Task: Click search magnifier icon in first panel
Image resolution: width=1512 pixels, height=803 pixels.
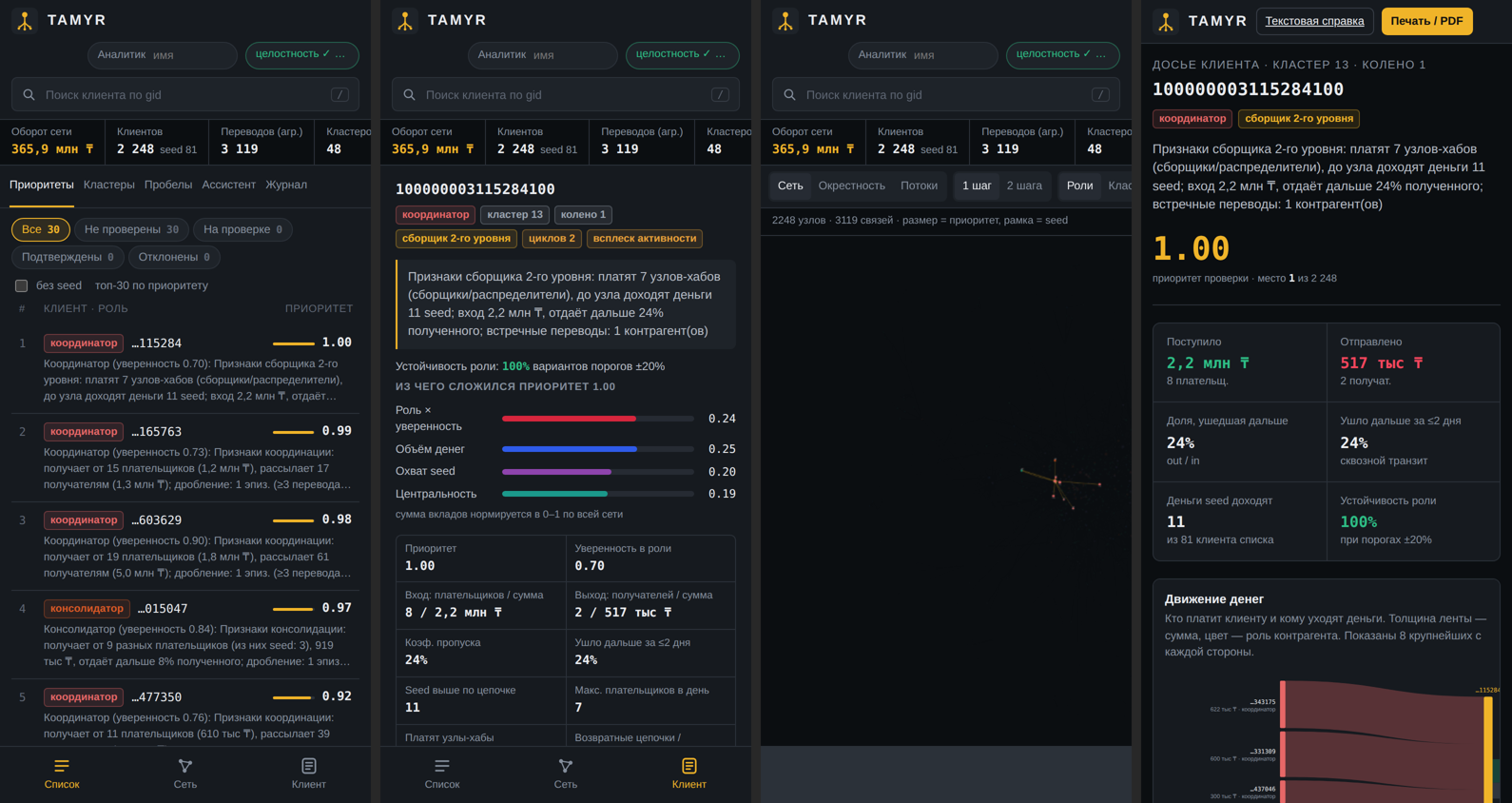Action: [29, 95]
